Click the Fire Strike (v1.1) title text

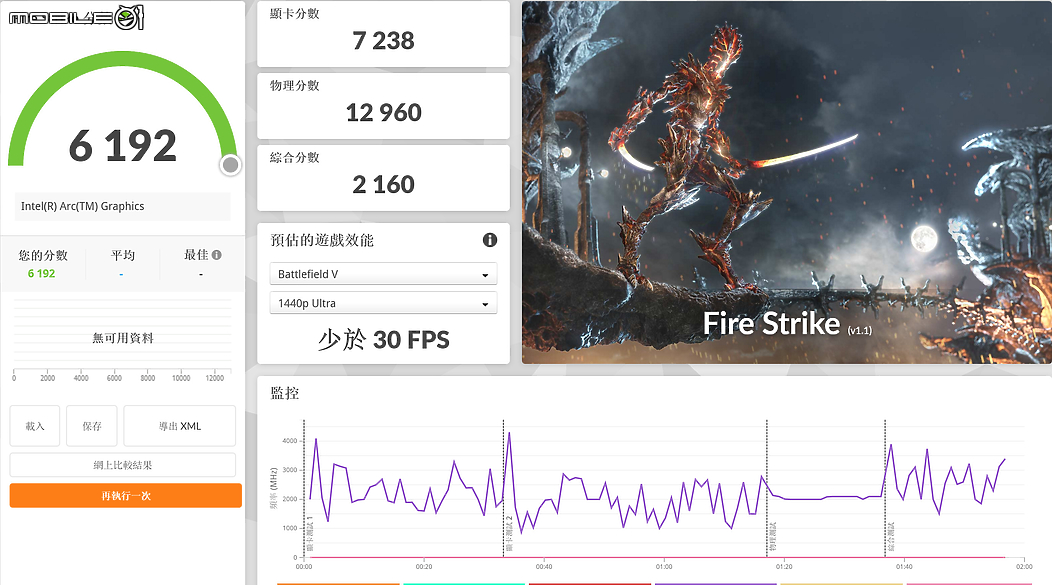click(x=787, y=324)
